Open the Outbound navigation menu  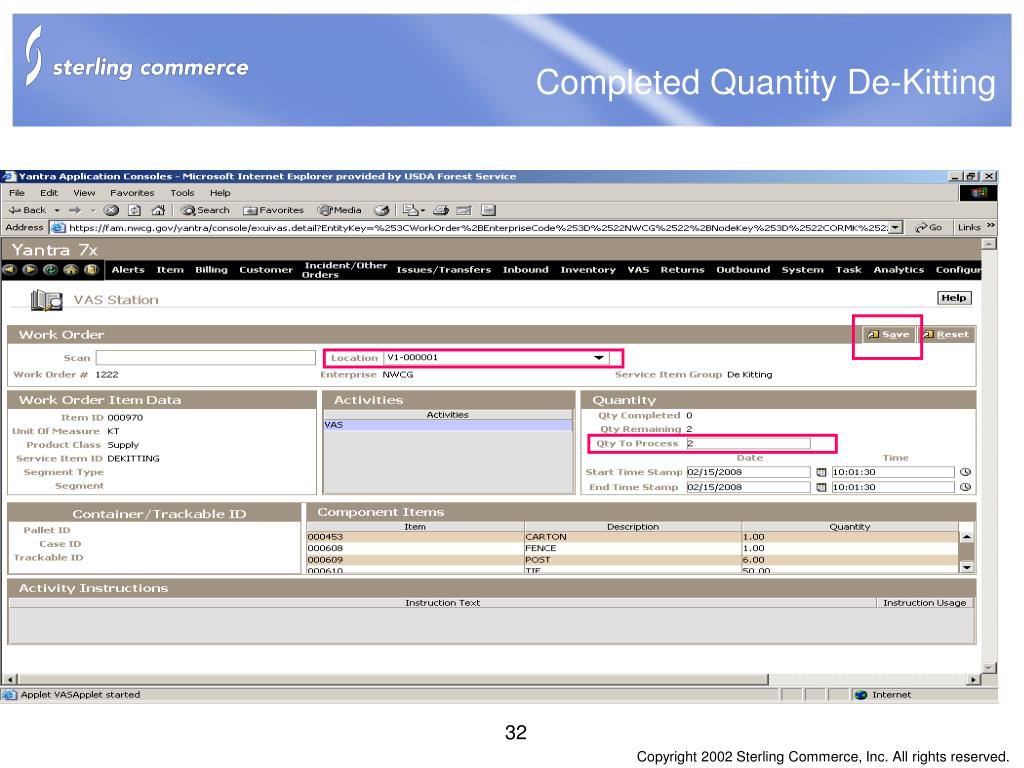click(x=743, y=270)
